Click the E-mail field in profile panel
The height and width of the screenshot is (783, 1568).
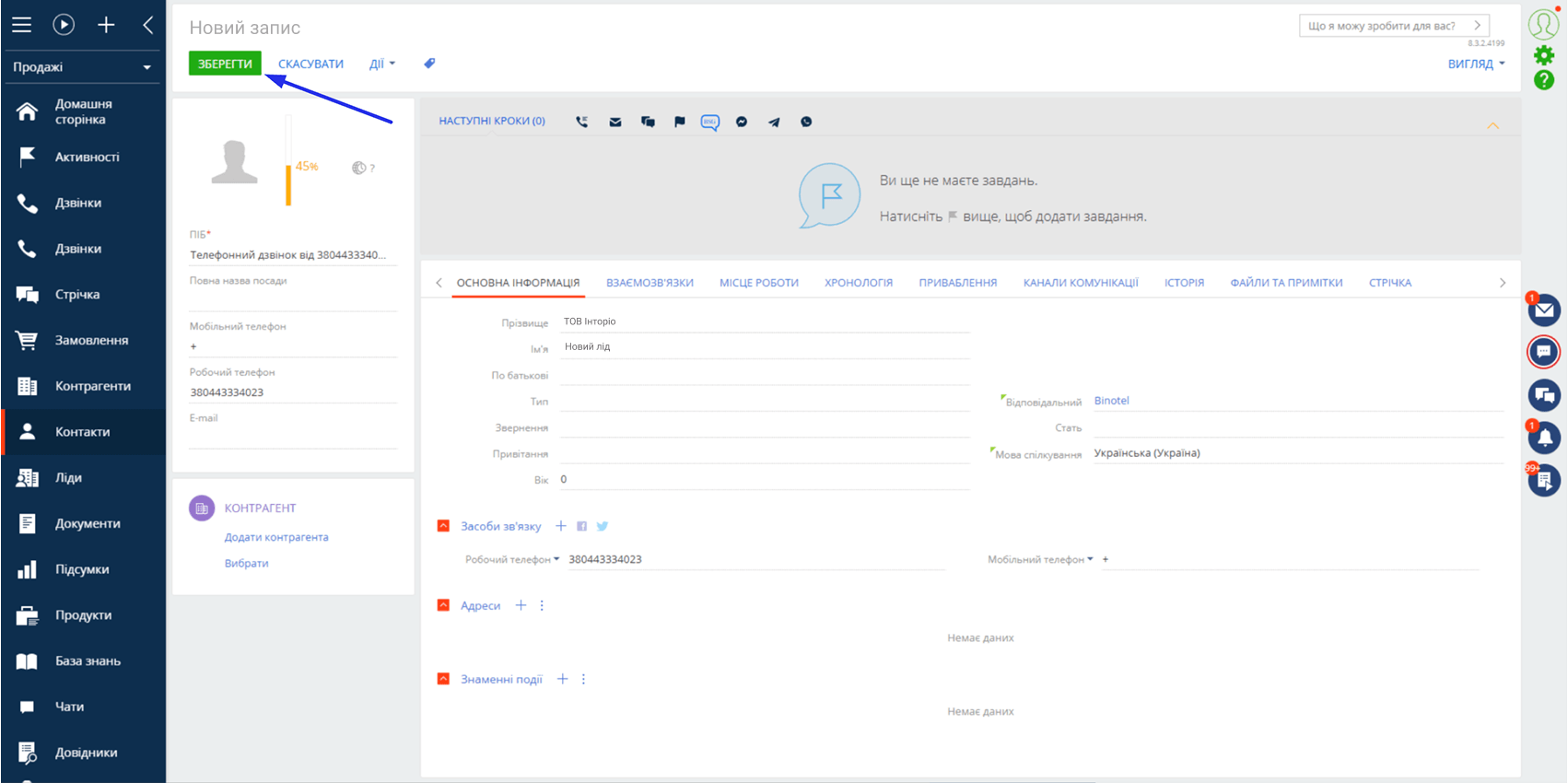tap(293, 438)
